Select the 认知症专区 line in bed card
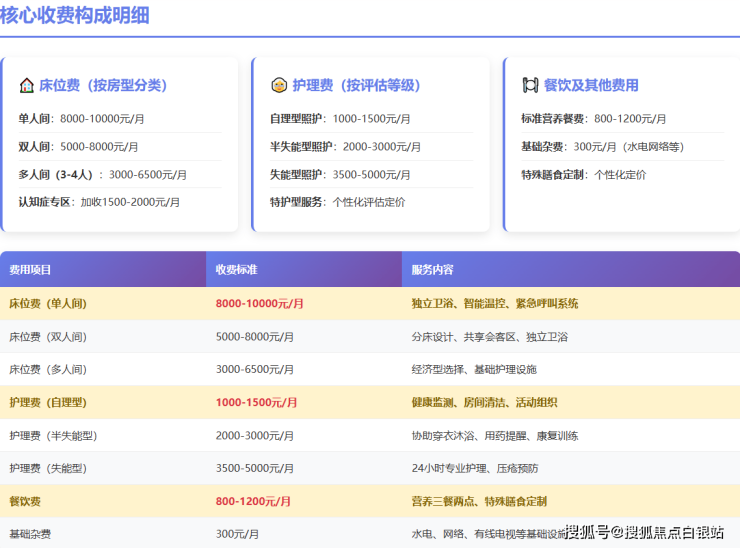This screenshot has width=740, height=548. [98, 202]
